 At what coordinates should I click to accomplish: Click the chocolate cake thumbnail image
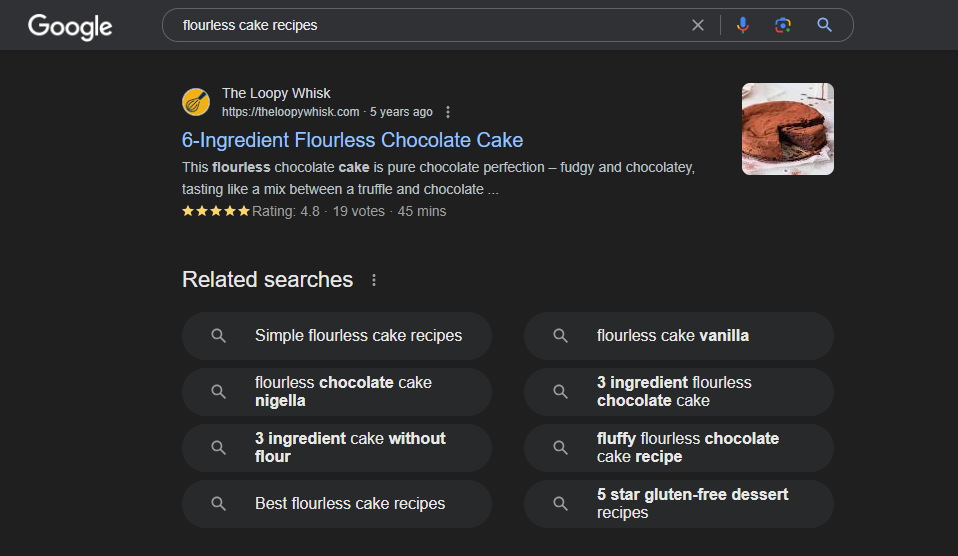tap(787, 129)
